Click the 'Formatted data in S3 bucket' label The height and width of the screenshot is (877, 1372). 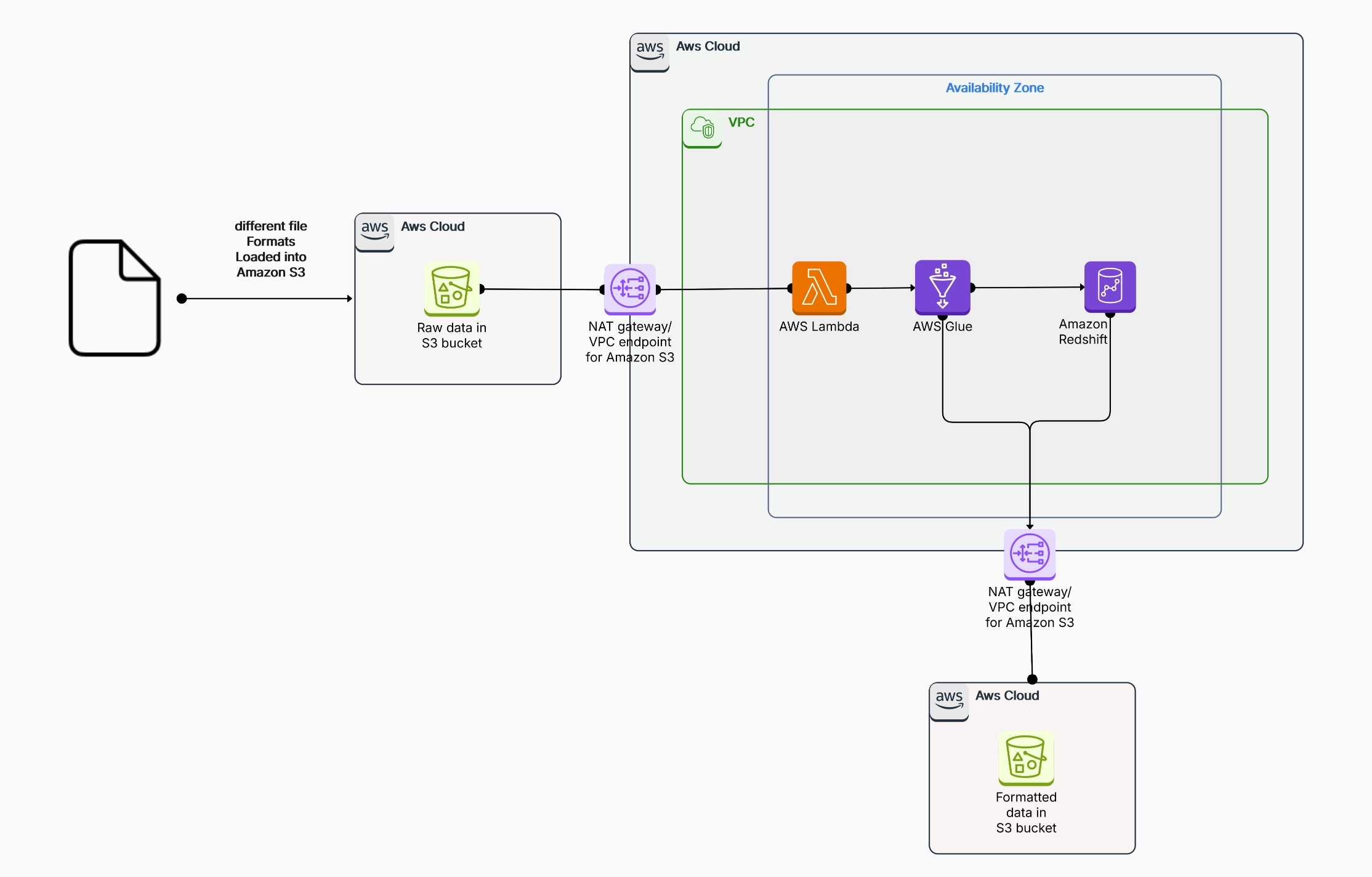tap(1027, 812)
